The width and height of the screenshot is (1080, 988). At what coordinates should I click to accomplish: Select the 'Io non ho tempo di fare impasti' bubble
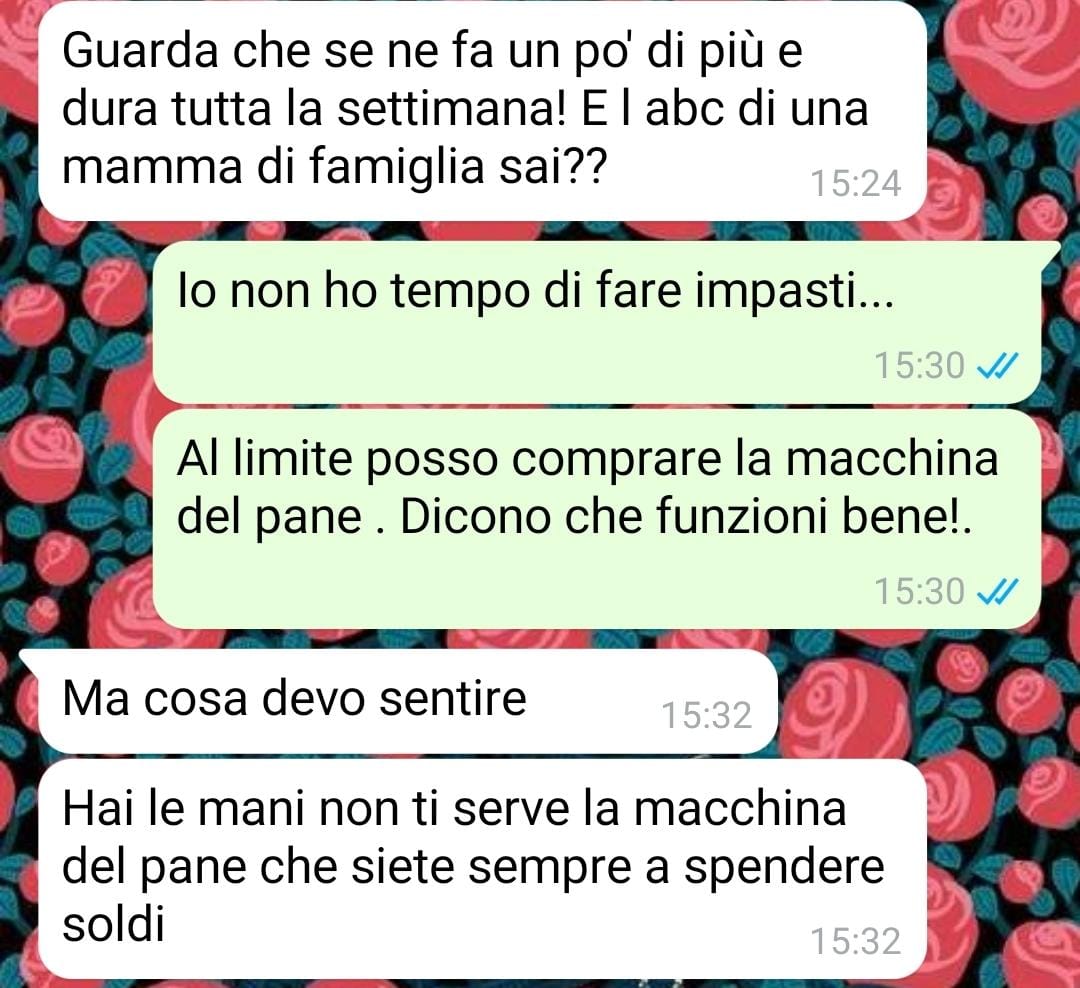pos(596,322)
